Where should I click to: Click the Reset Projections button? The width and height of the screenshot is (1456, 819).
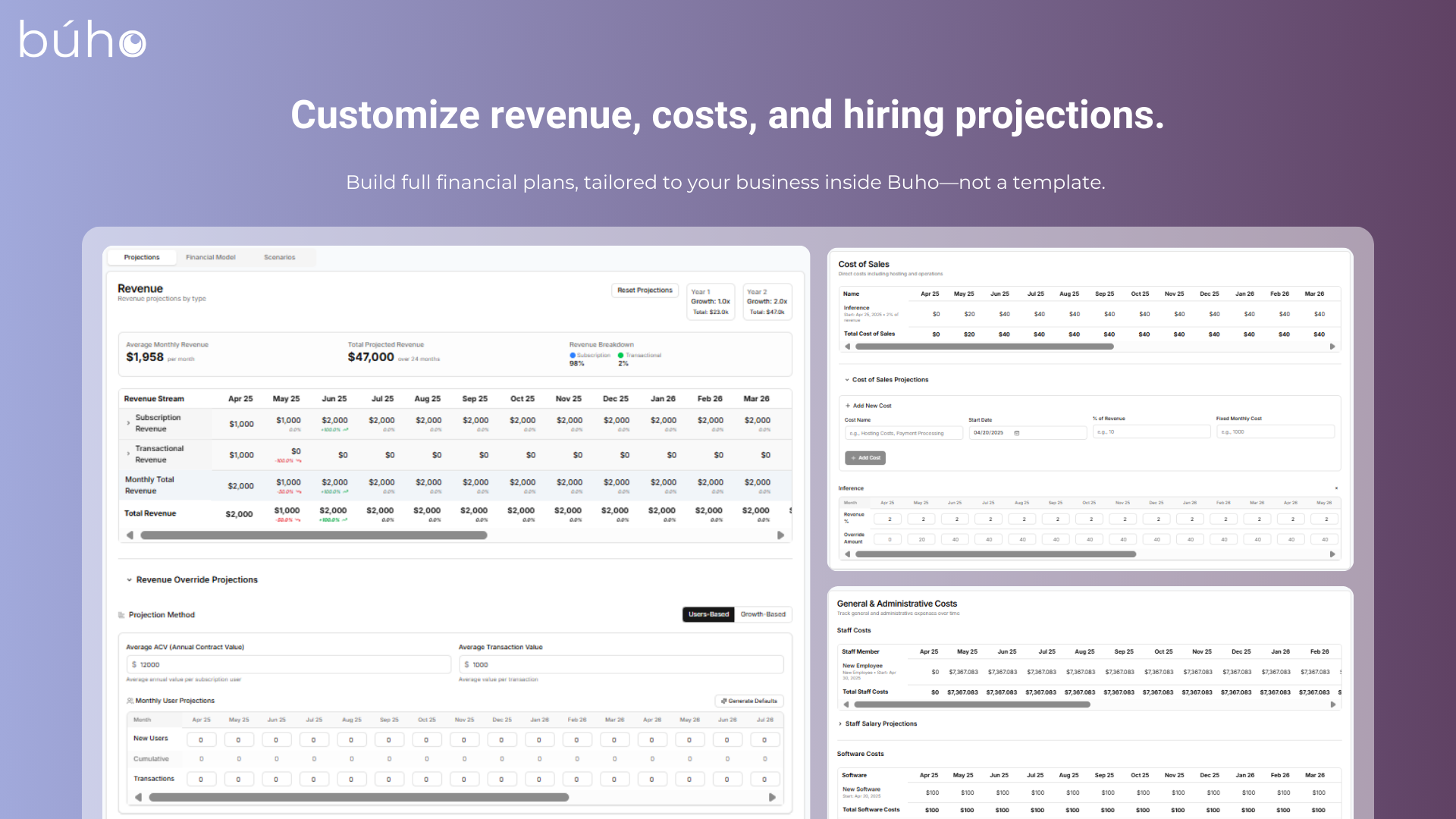point(645,290)
